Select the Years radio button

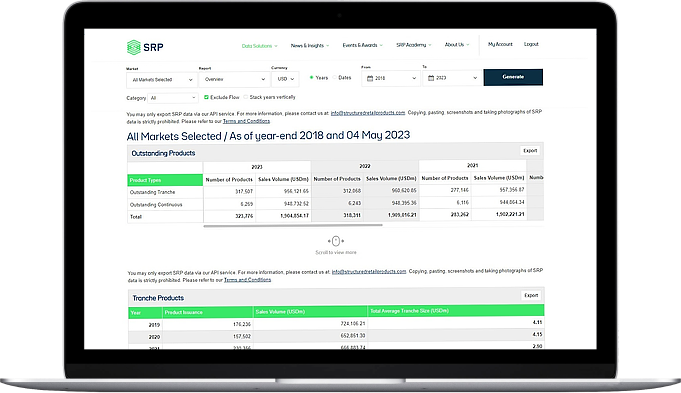coord(311,78)
